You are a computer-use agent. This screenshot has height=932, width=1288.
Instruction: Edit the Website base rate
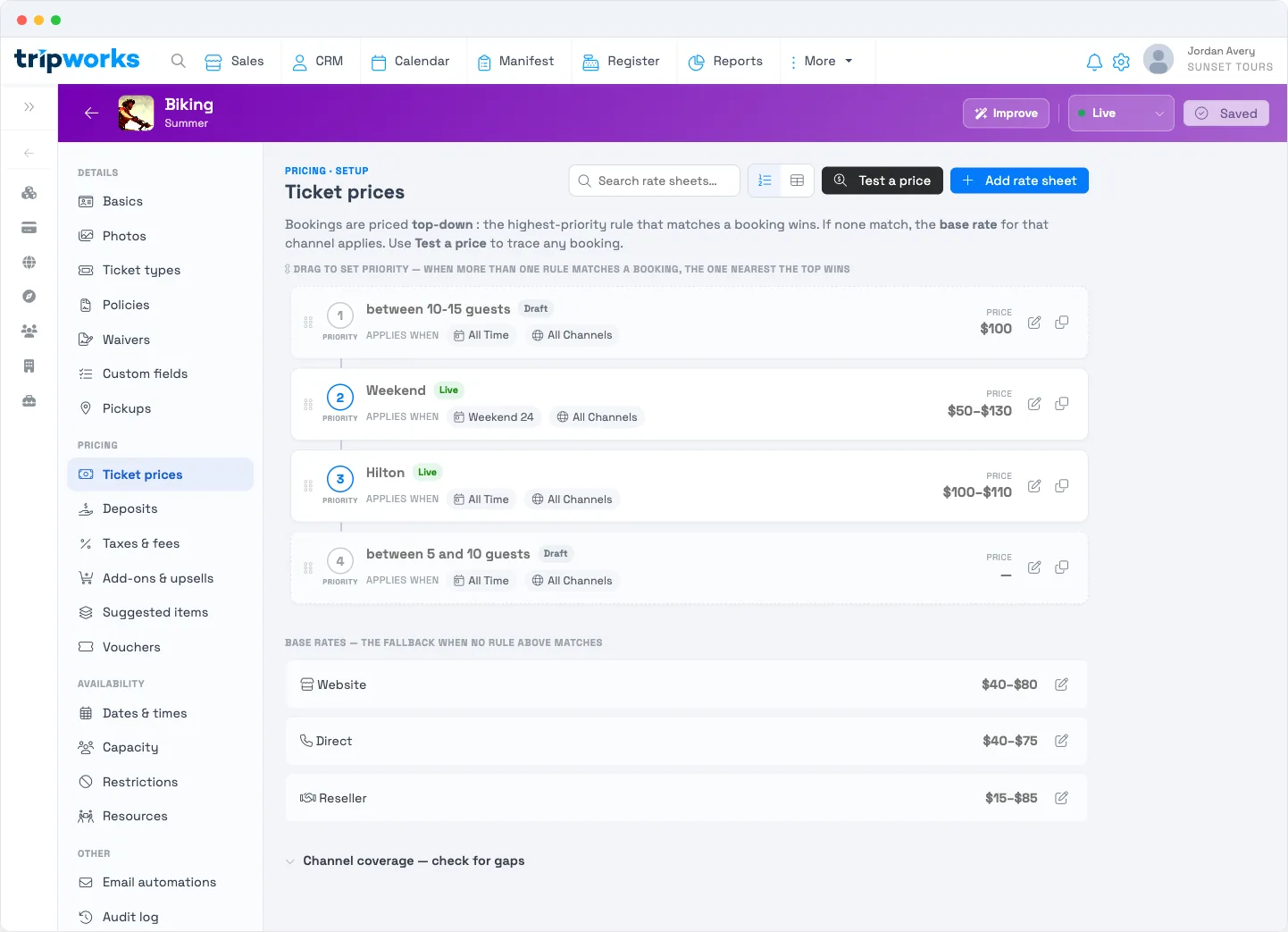[x=1062, y=684]
